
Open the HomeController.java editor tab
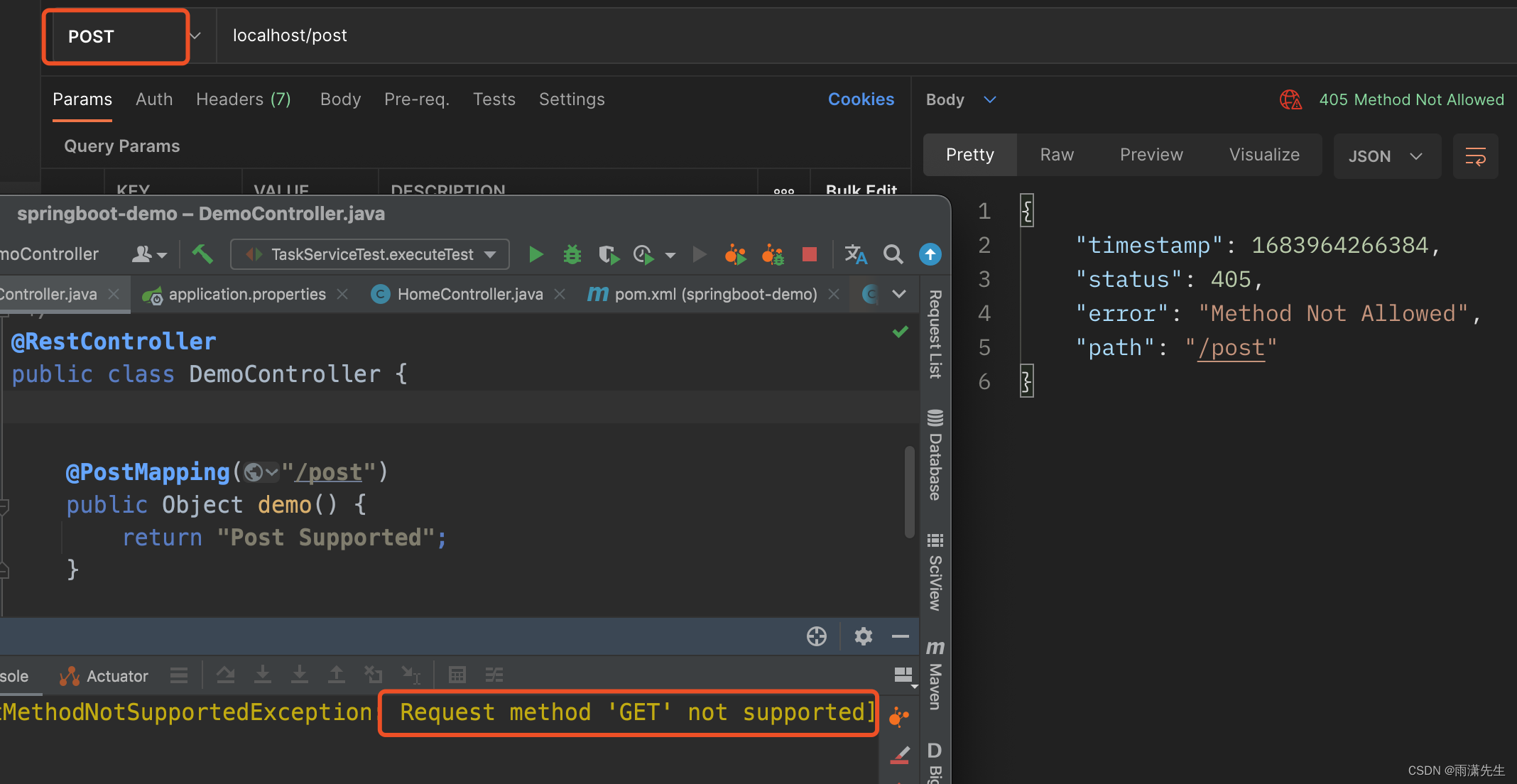(469, 294)
